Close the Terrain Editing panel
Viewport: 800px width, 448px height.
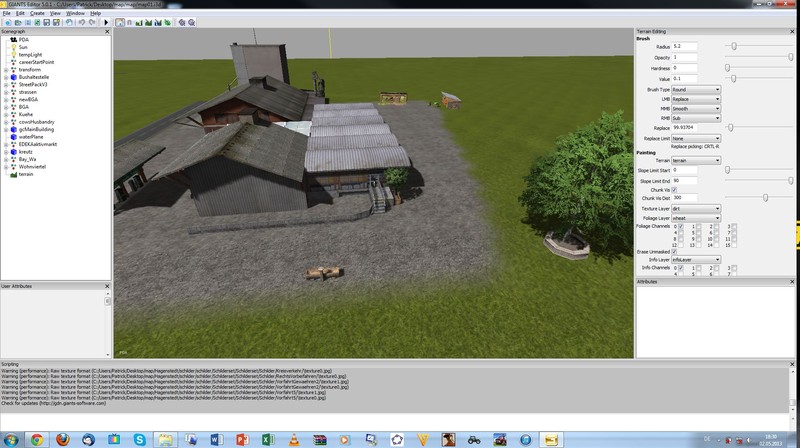792,32
